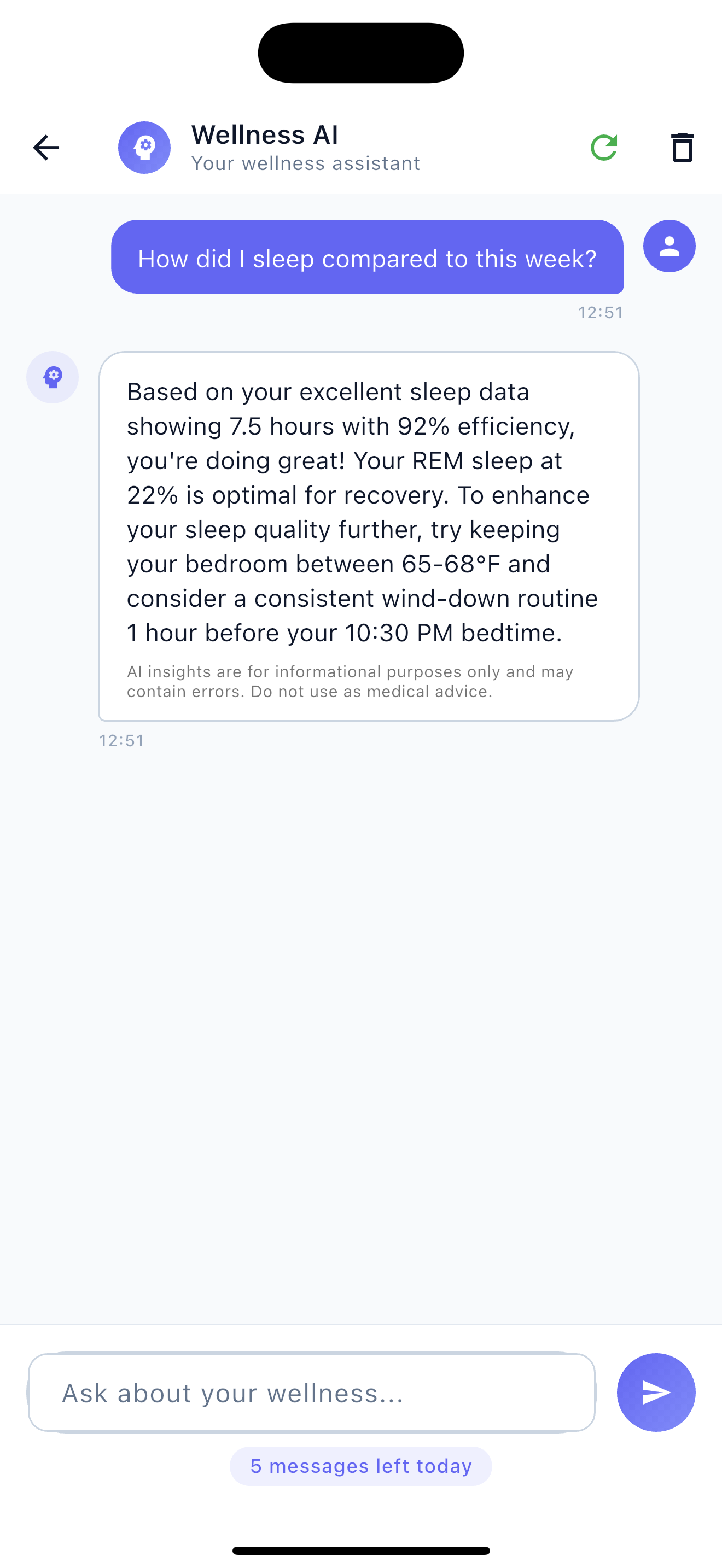Viewport: 722px width, 1568px height.
Task: Click the 'Wellness AI' header title
Action: pos(265,134)
